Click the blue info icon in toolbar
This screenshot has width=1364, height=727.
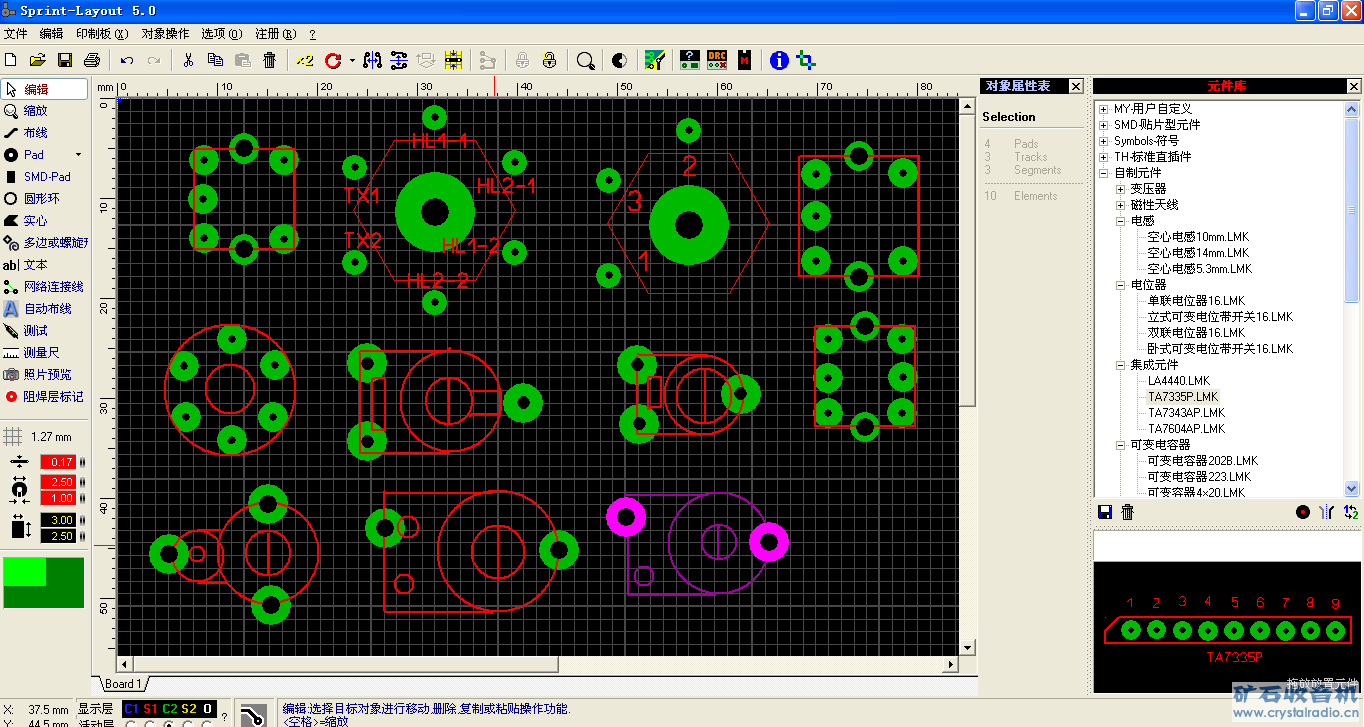[x=780, y=60]
